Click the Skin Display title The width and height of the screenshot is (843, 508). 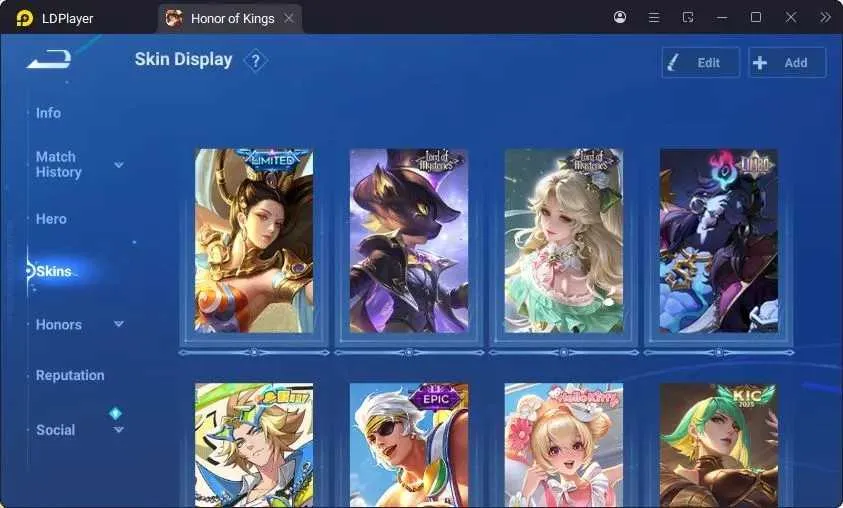click(x=183, y=60)
